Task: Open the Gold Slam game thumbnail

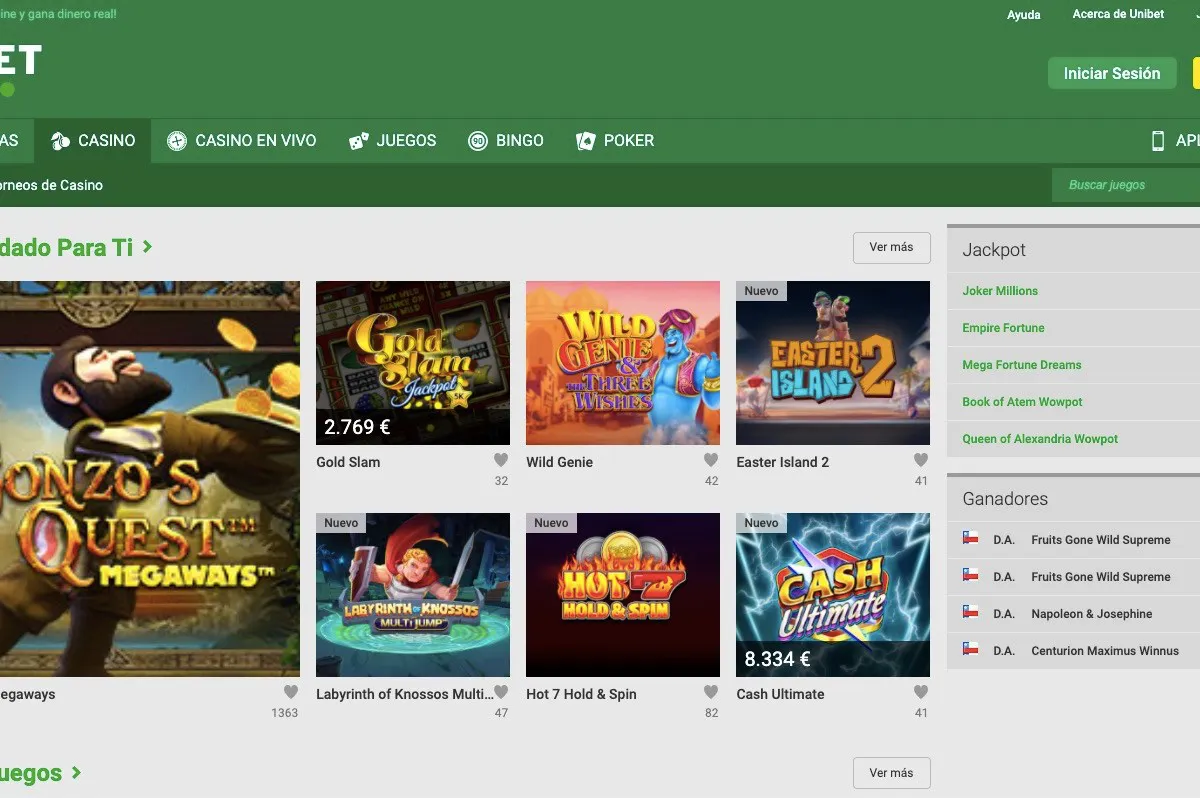Action: click(413, 363)
